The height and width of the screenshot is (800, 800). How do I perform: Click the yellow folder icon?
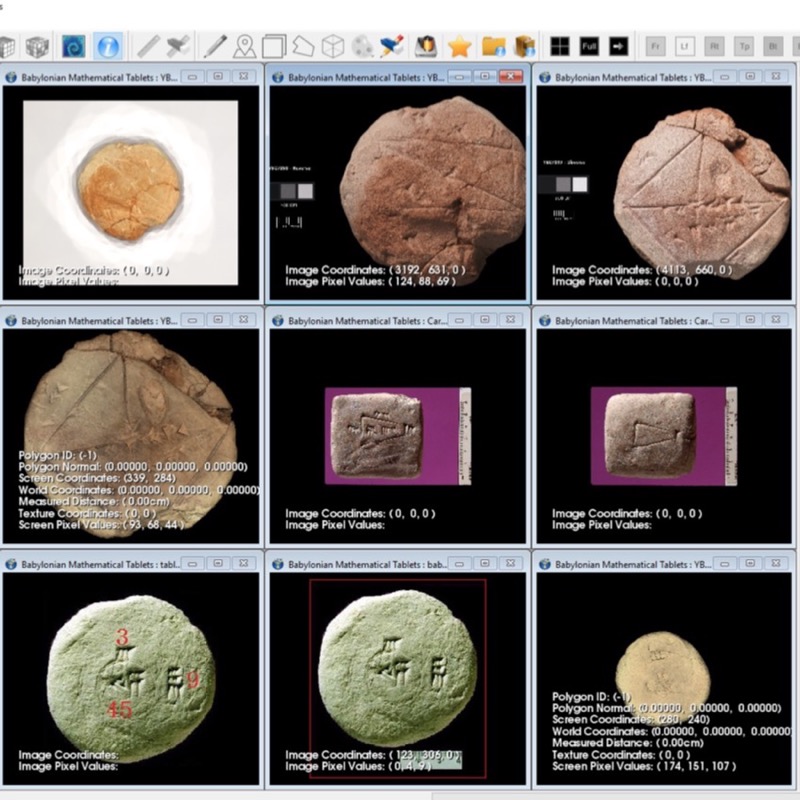[493, 46]
